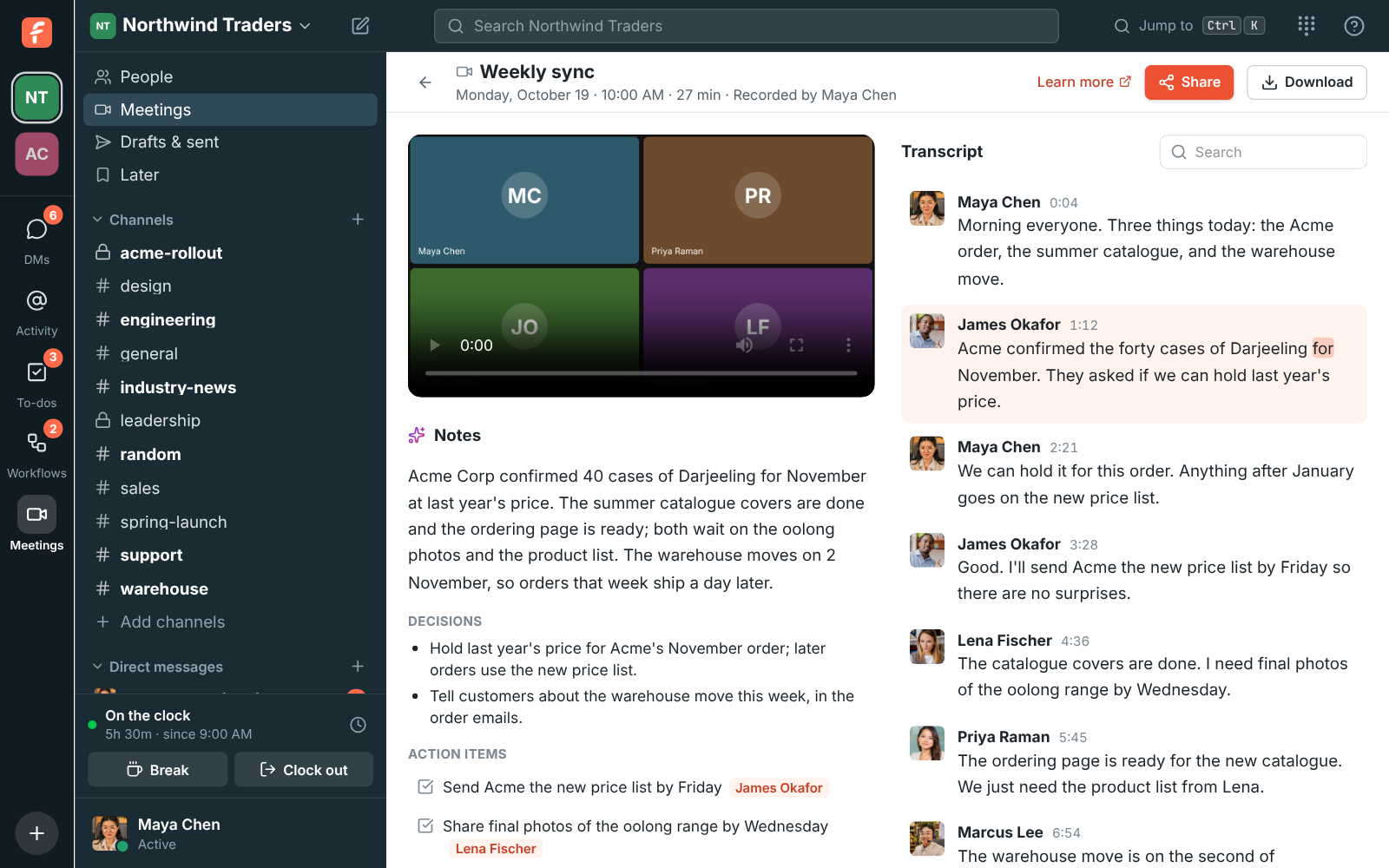Open the To-dos view
The image size is (1389, 868).
[36, 384]
